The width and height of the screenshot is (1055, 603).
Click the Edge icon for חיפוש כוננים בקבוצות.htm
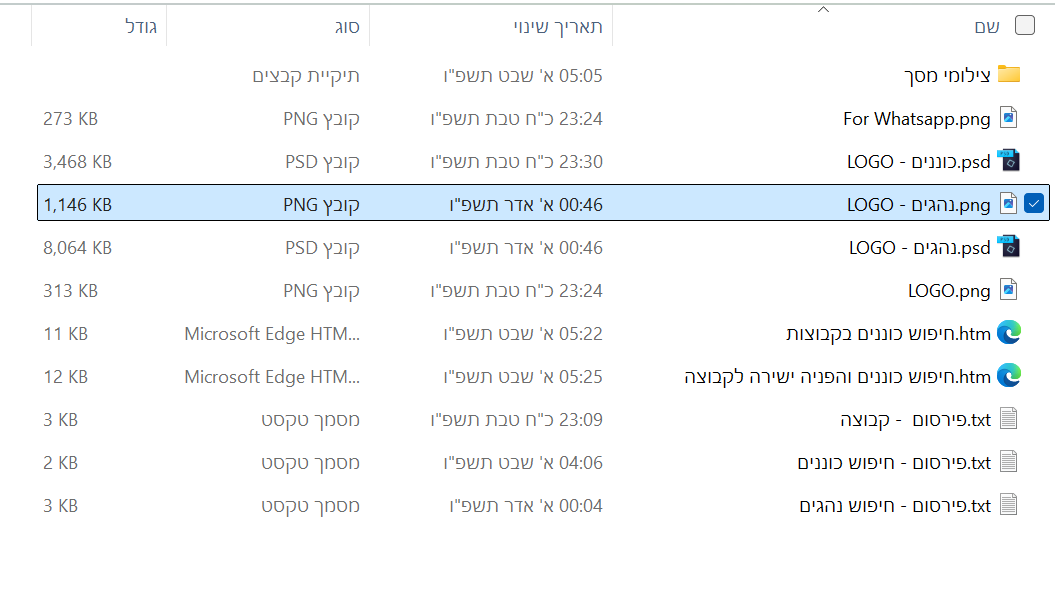click(x=1008, y=332)
